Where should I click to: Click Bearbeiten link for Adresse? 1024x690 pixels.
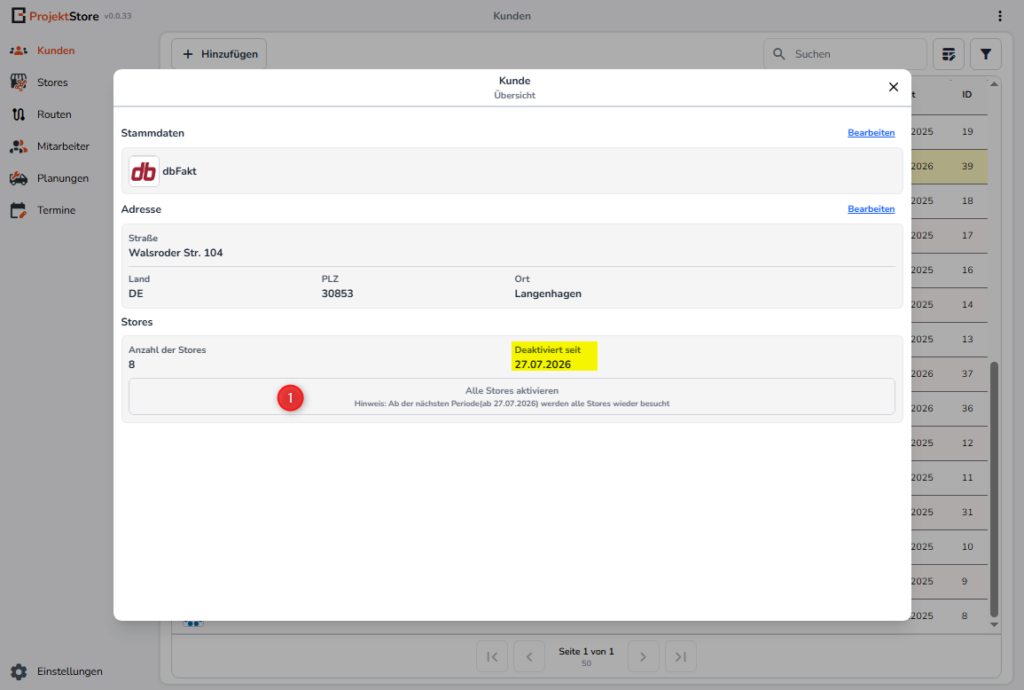[870, 209]
